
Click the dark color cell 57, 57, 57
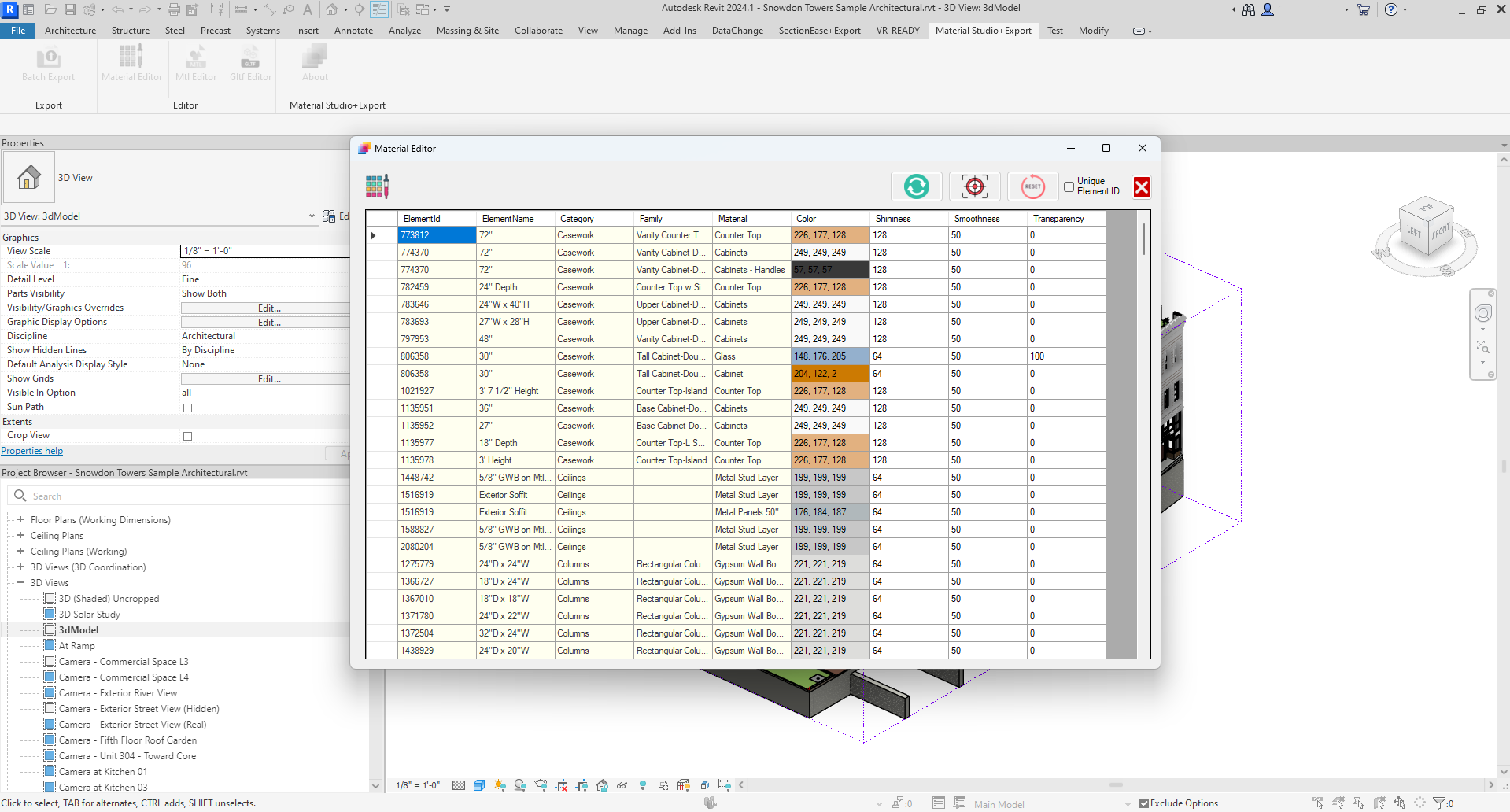click(830, 270)
